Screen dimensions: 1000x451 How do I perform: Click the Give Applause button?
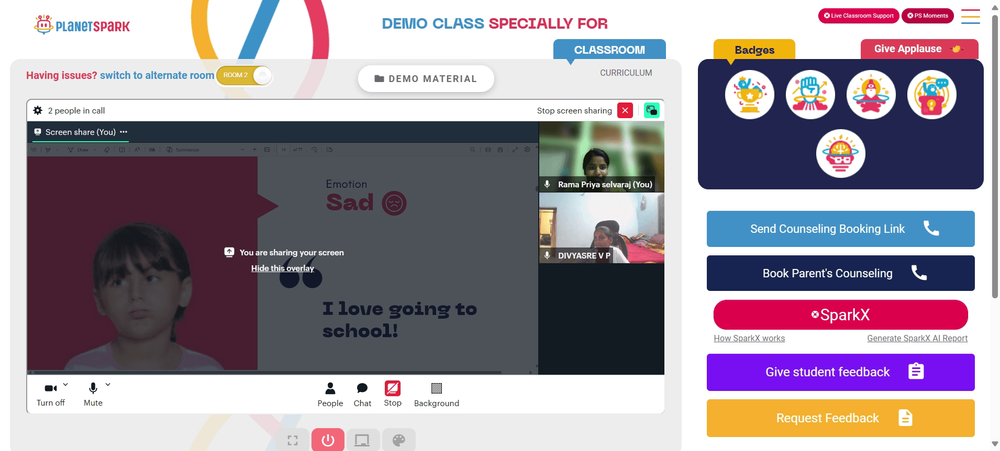(919, 49)
